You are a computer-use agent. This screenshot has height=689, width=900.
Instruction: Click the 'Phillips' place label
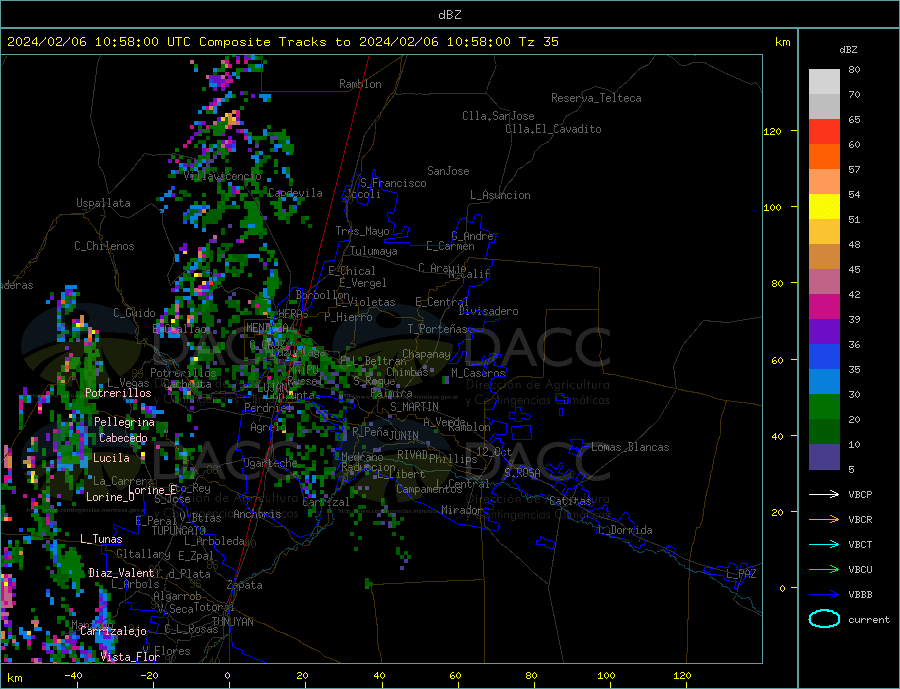coord(453,459)
